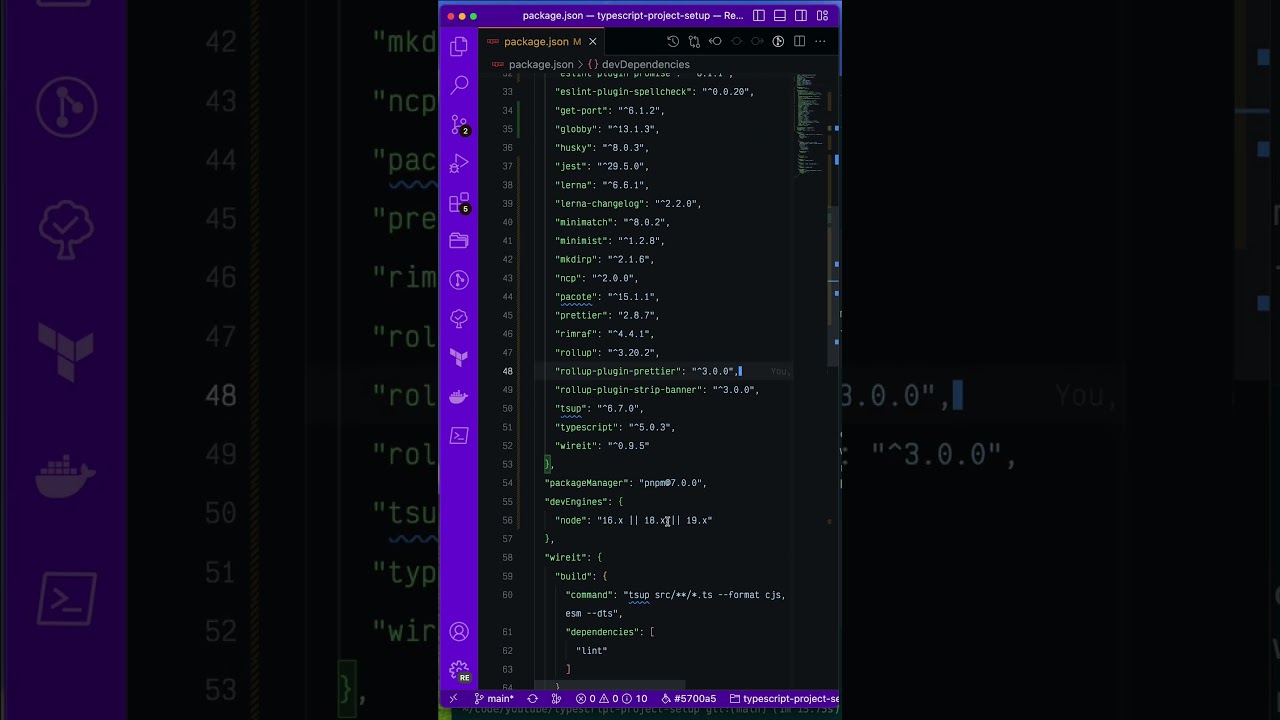Screen dimensions: 1280x720
Task: Click the "husky" key on line 36
Action: [574, 148]
